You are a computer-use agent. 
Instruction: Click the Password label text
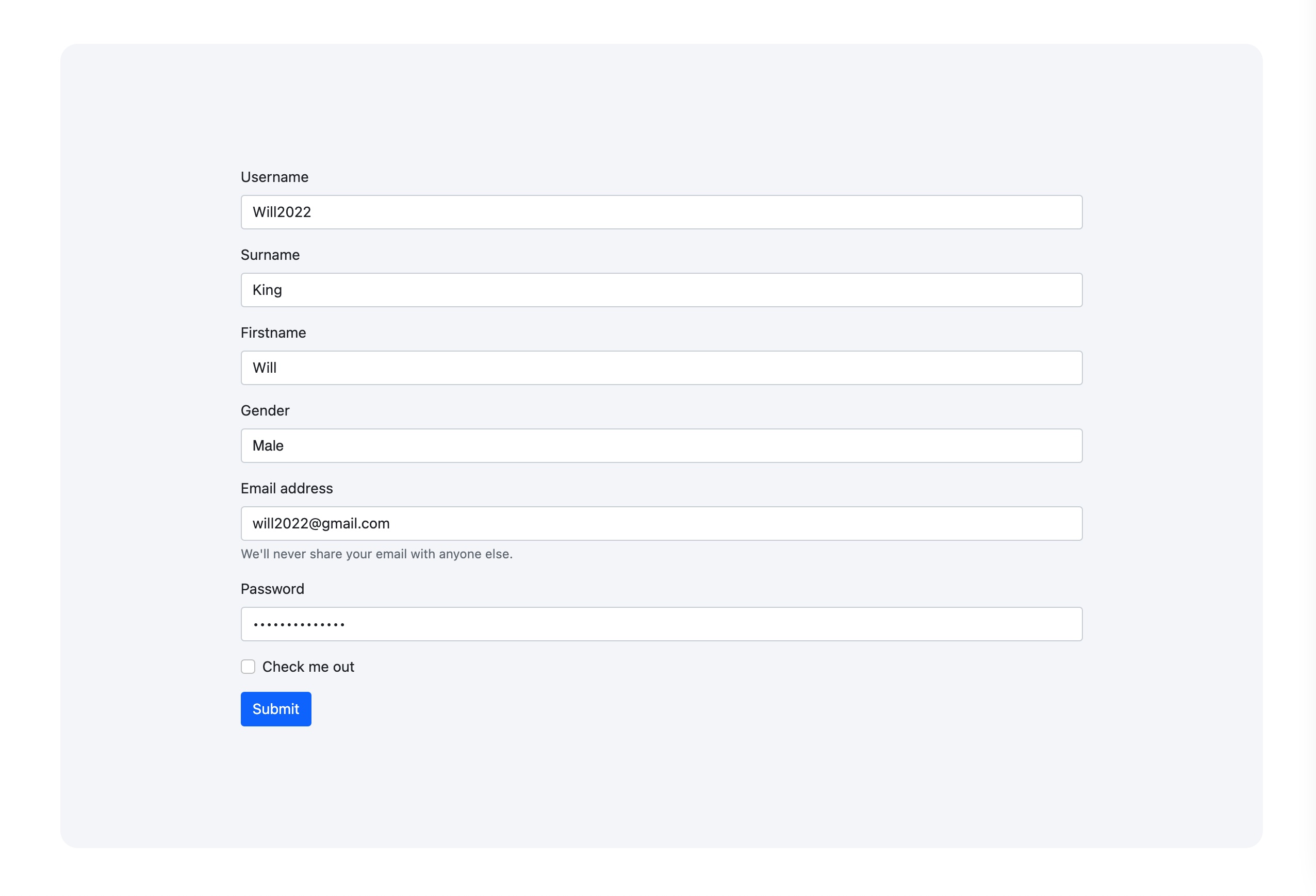272,589
